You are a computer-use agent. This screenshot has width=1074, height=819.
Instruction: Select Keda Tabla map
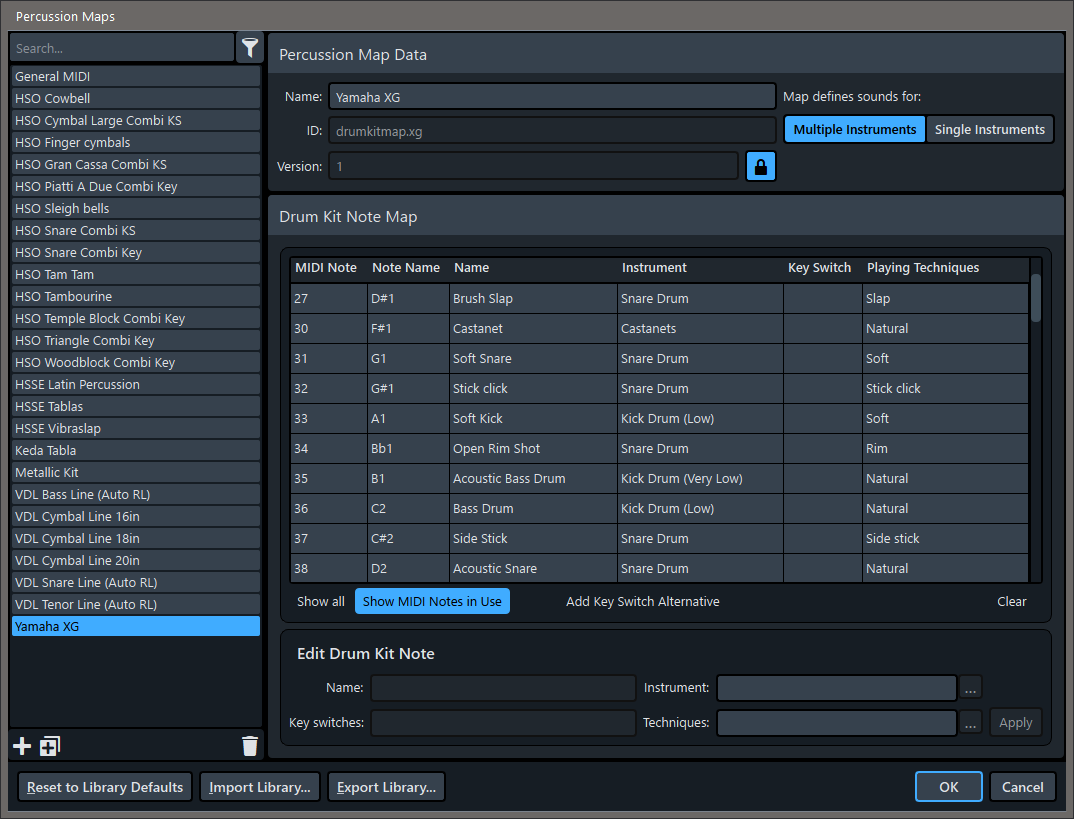click(136, 451)
